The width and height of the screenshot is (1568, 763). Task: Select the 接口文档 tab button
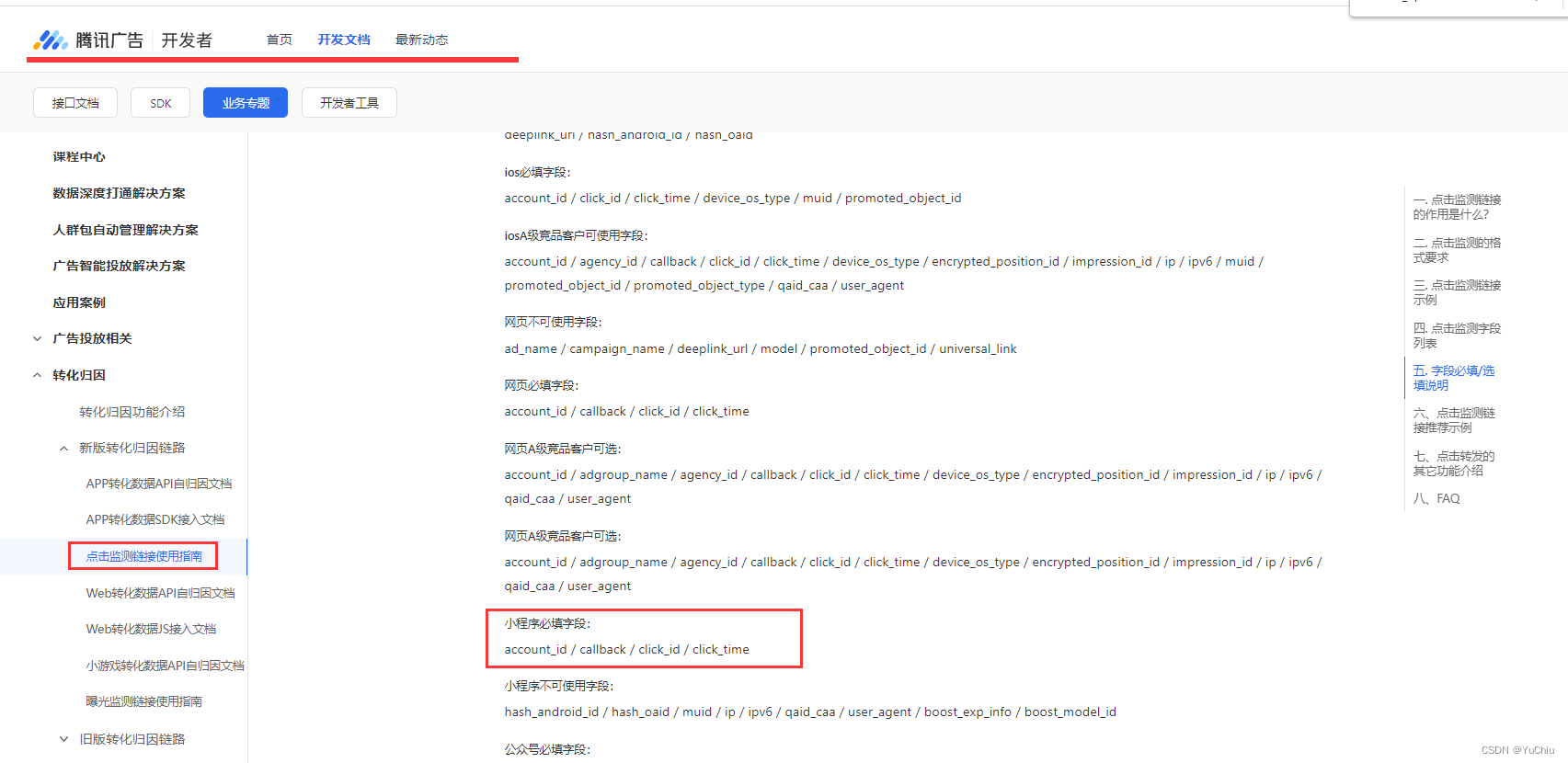click(x=75, y=103)
